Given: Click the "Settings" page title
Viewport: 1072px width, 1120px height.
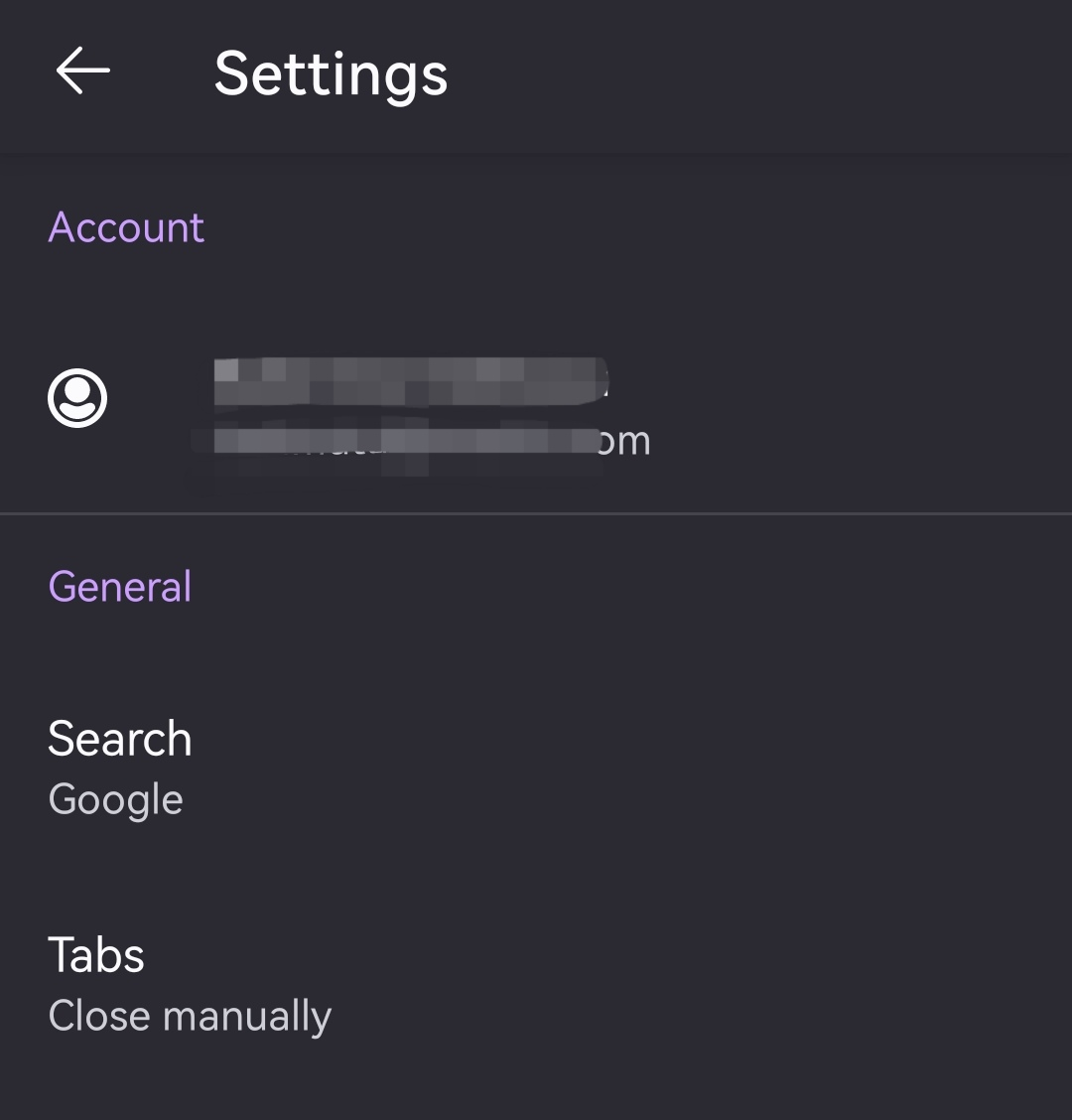Looking at the screenshot, I should click(331, 73).
